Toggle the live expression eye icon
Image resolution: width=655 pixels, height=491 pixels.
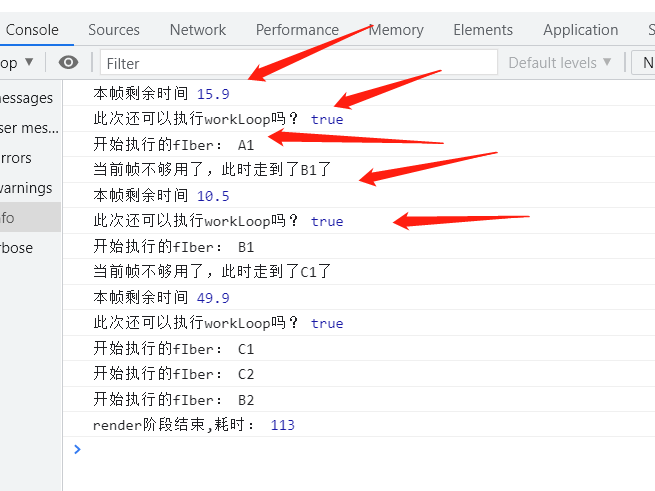point(69,63)
